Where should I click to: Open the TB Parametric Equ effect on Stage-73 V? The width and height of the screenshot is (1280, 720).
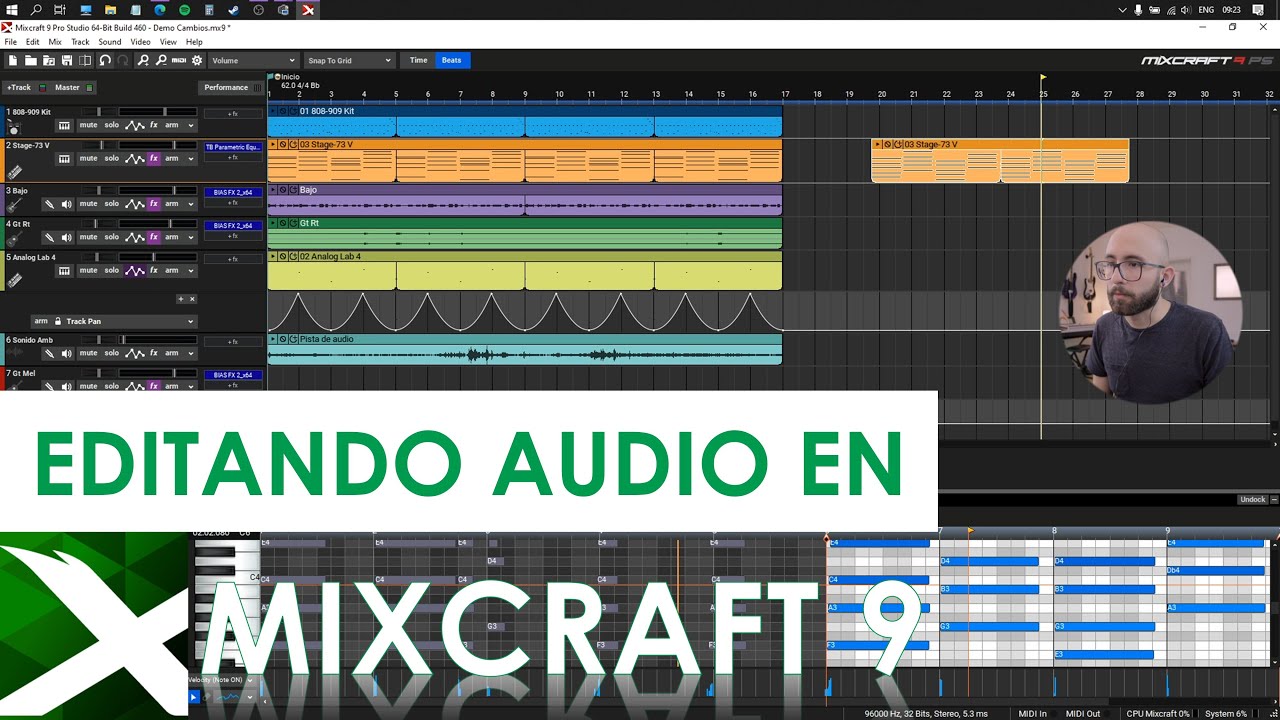coord(234,147)
